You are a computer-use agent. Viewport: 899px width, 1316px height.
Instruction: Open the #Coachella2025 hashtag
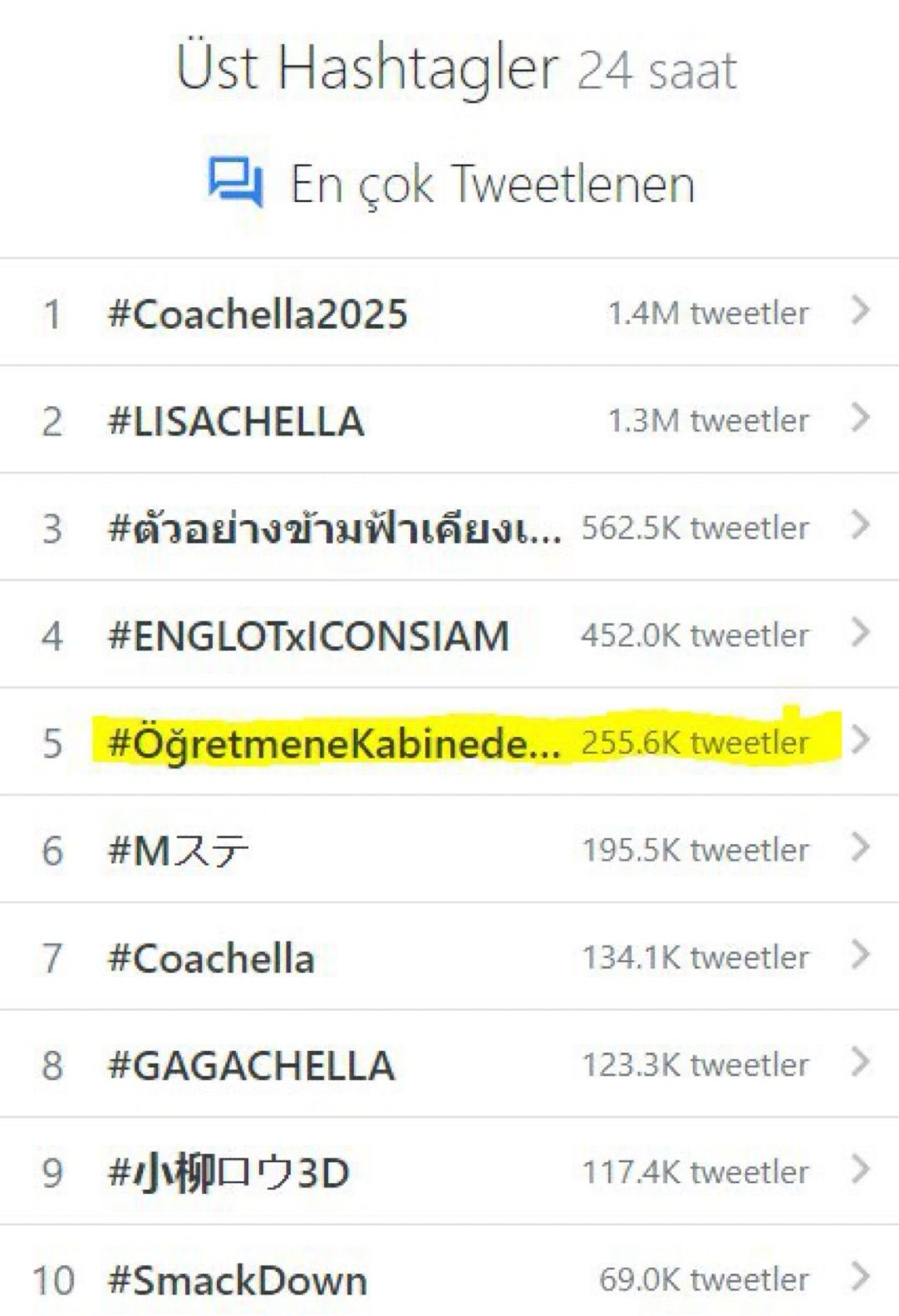coord(258,314)
